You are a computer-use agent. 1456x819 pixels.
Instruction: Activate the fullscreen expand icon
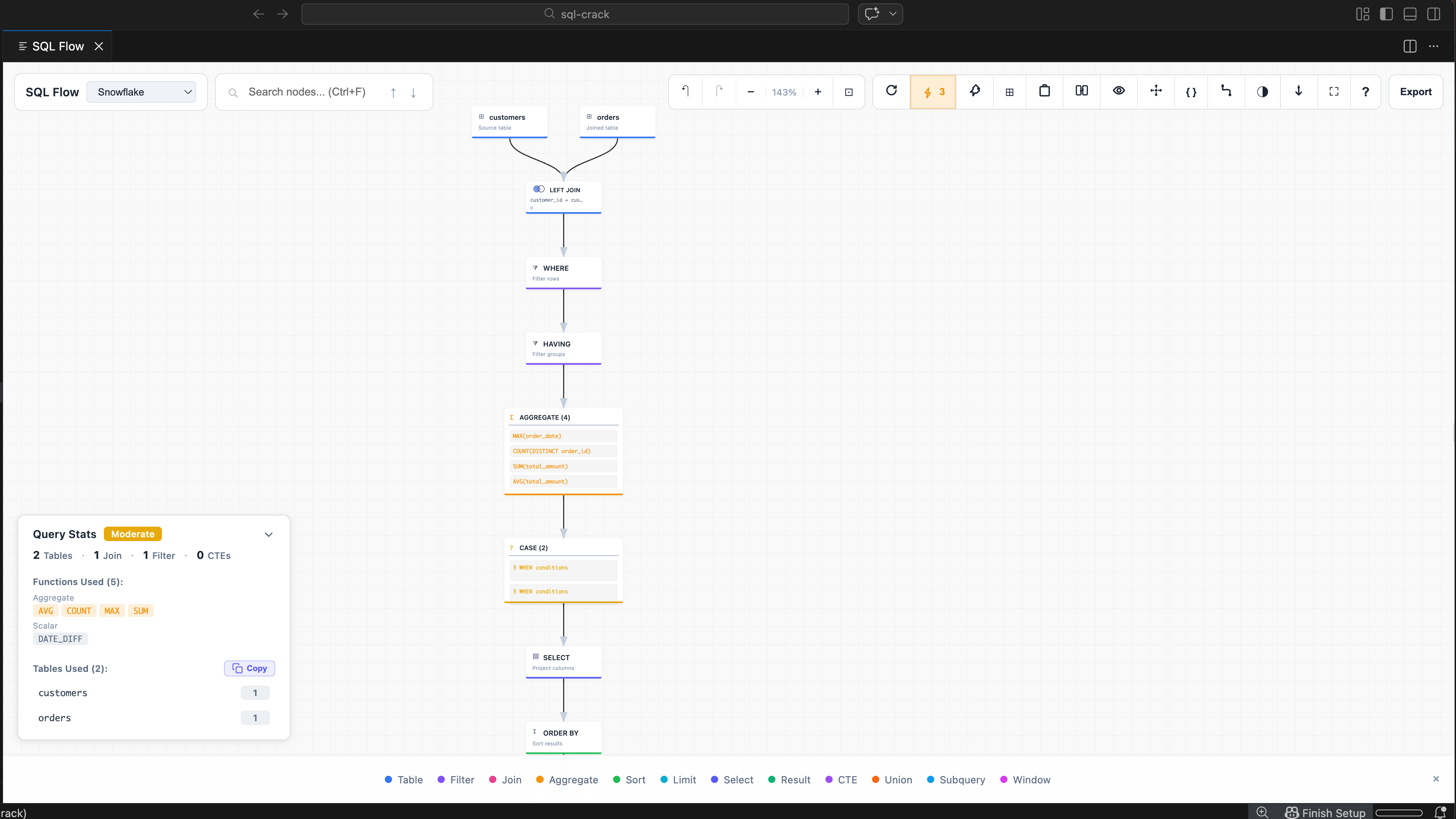[1334, 91]
